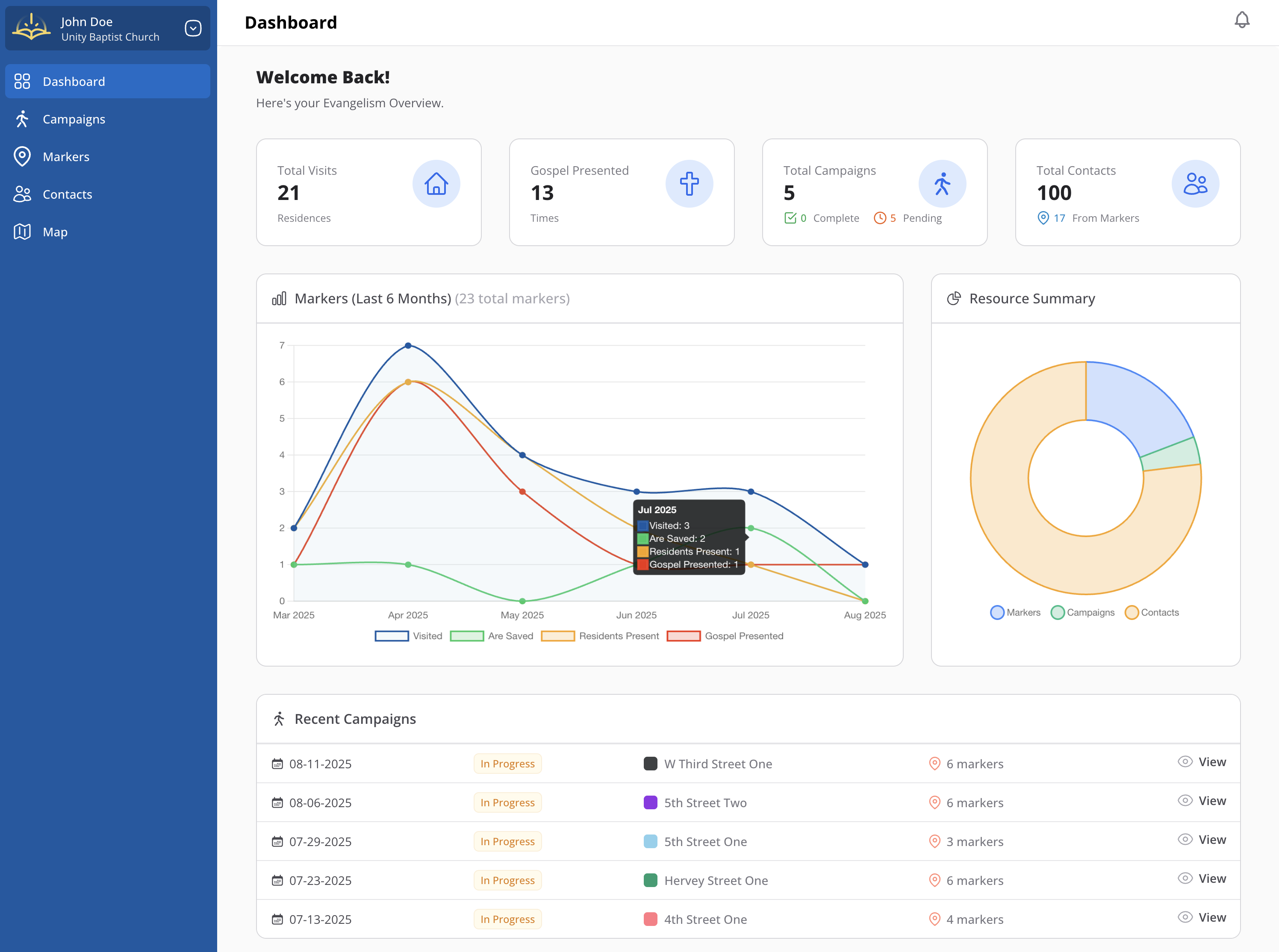Expand the John Doe account dropdown
The height and width of the screenshot is (952, 1279).
point(193,28)
